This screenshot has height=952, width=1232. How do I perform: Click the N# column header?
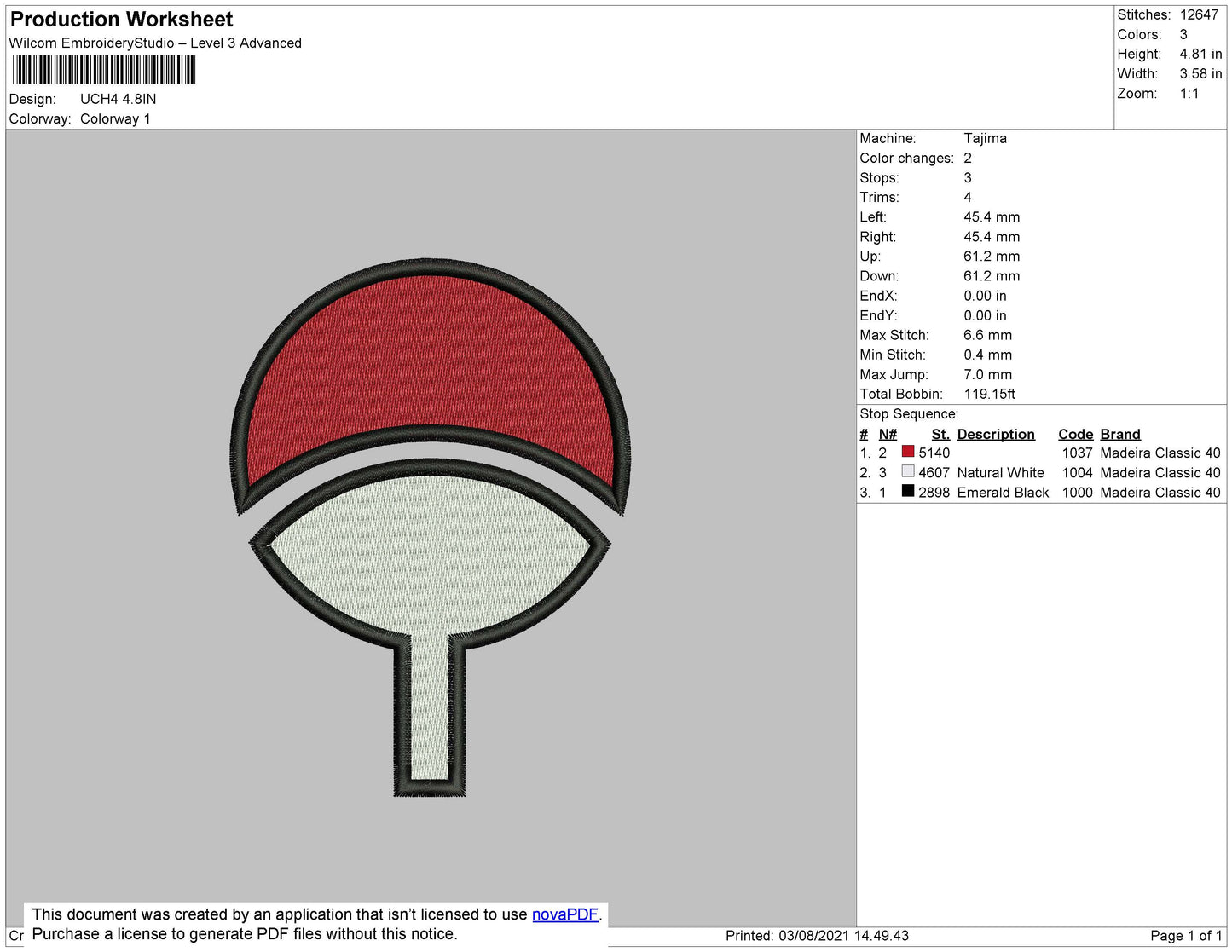pos(888,434)
